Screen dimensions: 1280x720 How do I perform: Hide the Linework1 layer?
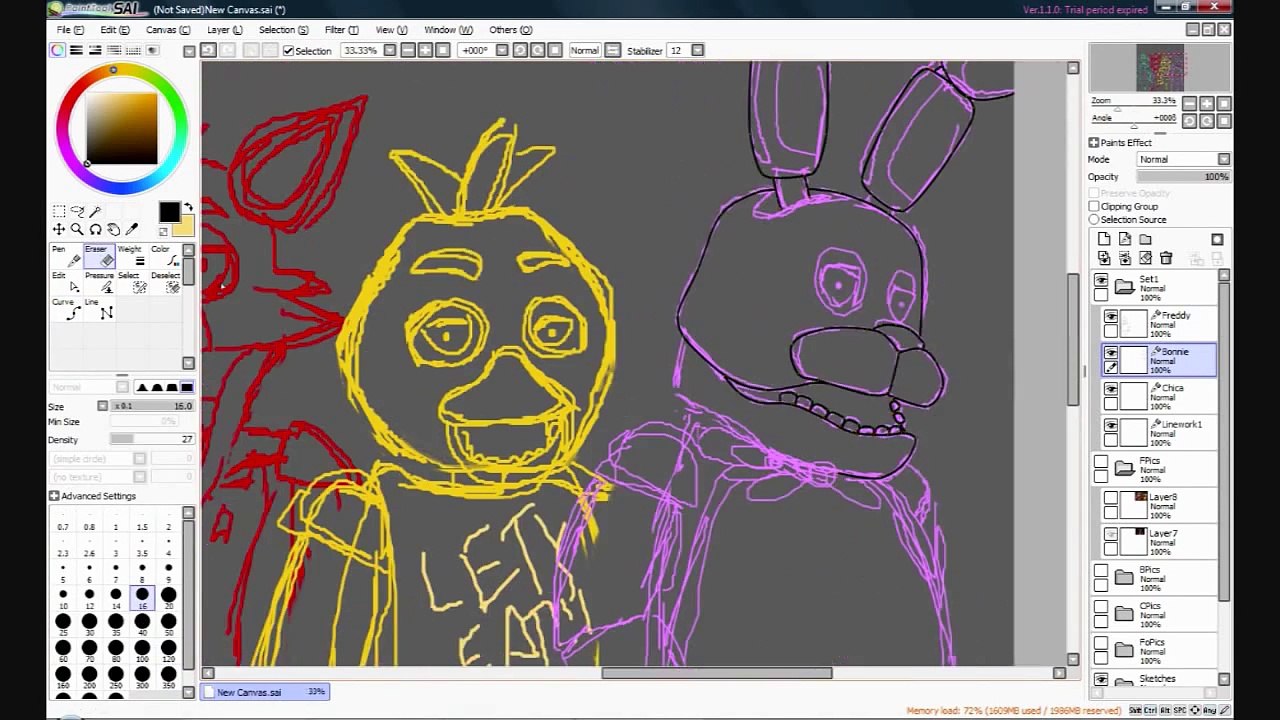pyautogui.click(x=1111, y=426)
